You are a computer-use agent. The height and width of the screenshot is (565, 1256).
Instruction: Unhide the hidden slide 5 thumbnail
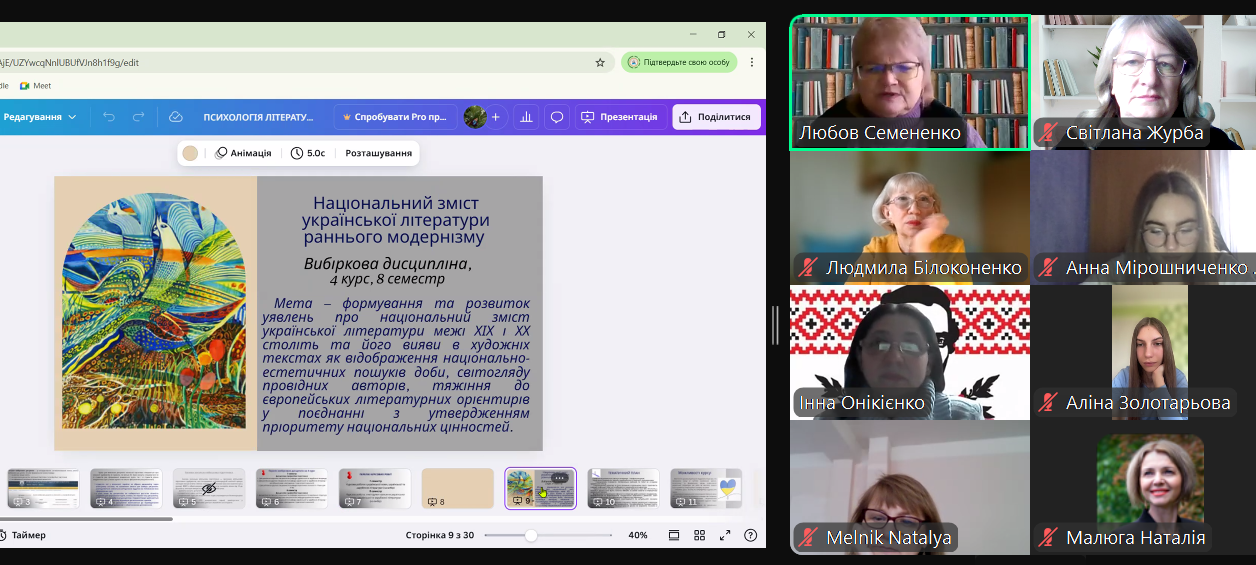click(x=209, y=488)
